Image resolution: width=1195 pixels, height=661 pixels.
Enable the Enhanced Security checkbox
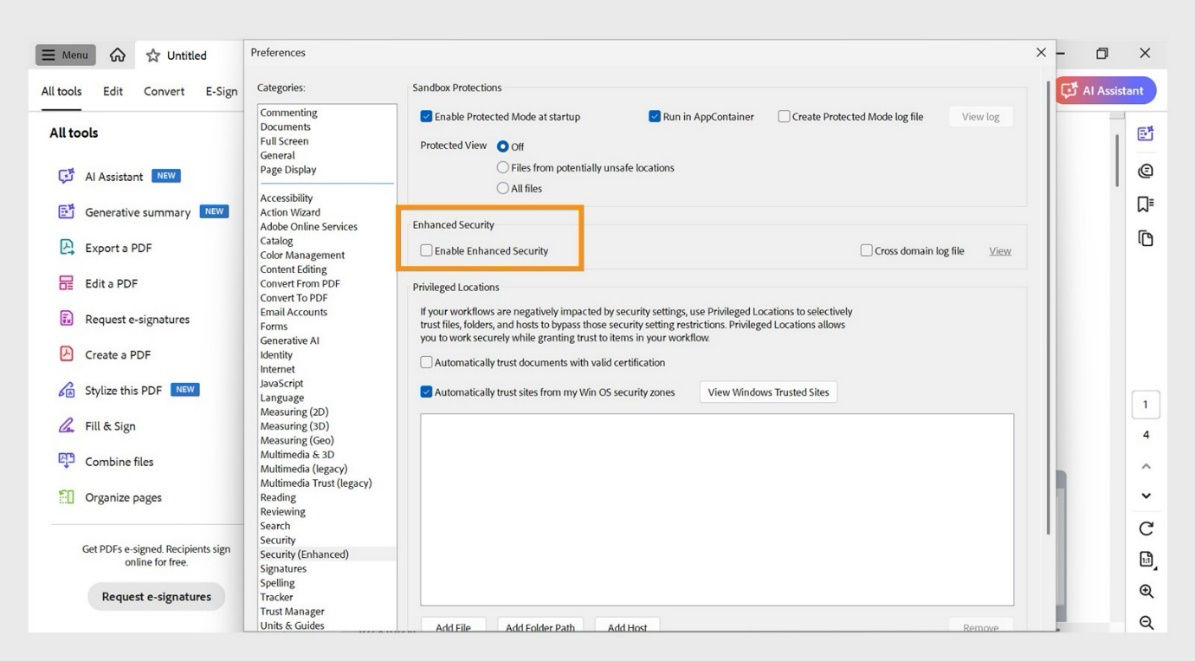425,251
